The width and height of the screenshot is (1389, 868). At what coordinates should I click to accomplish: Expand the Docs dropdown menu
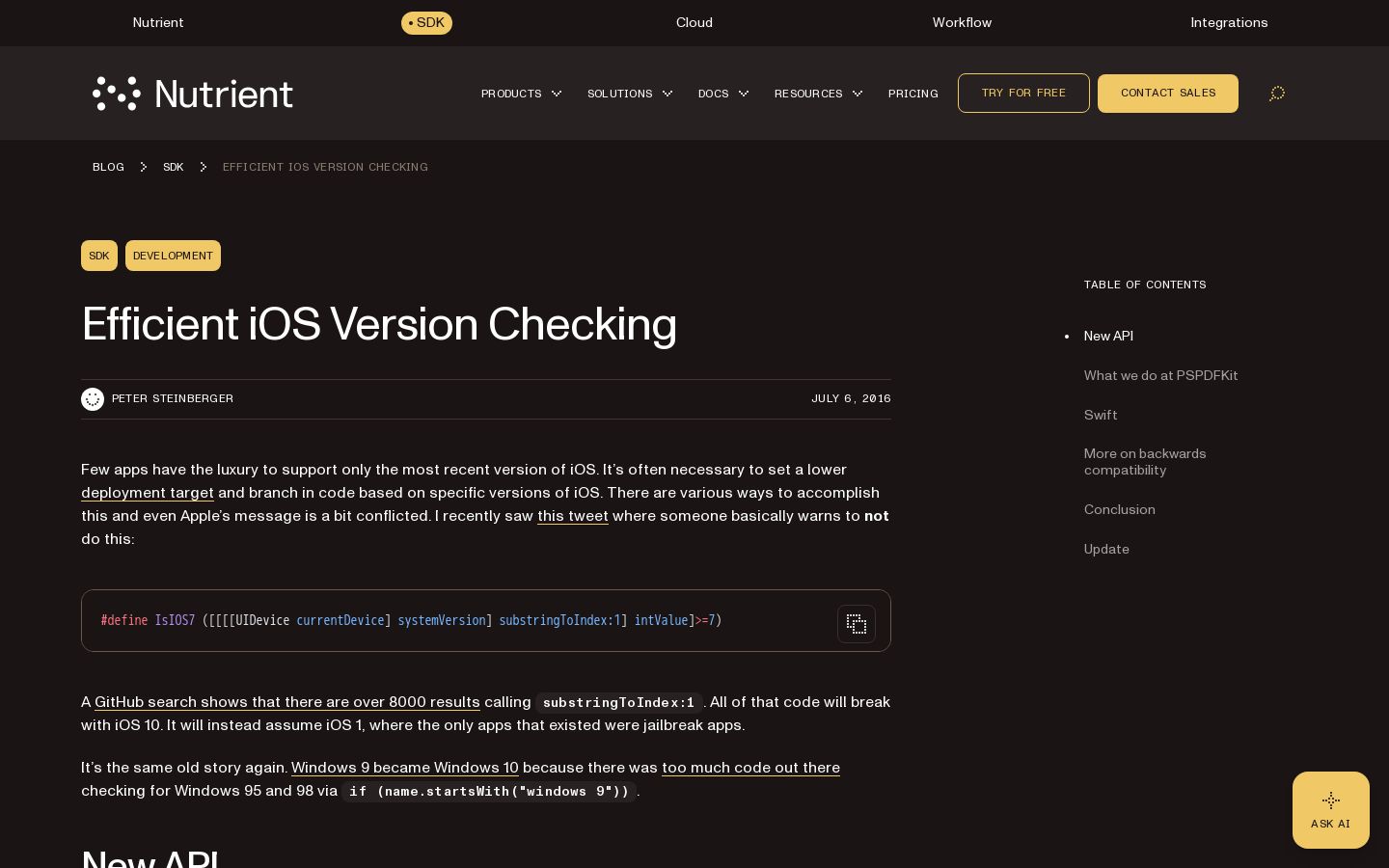[723, 94]
